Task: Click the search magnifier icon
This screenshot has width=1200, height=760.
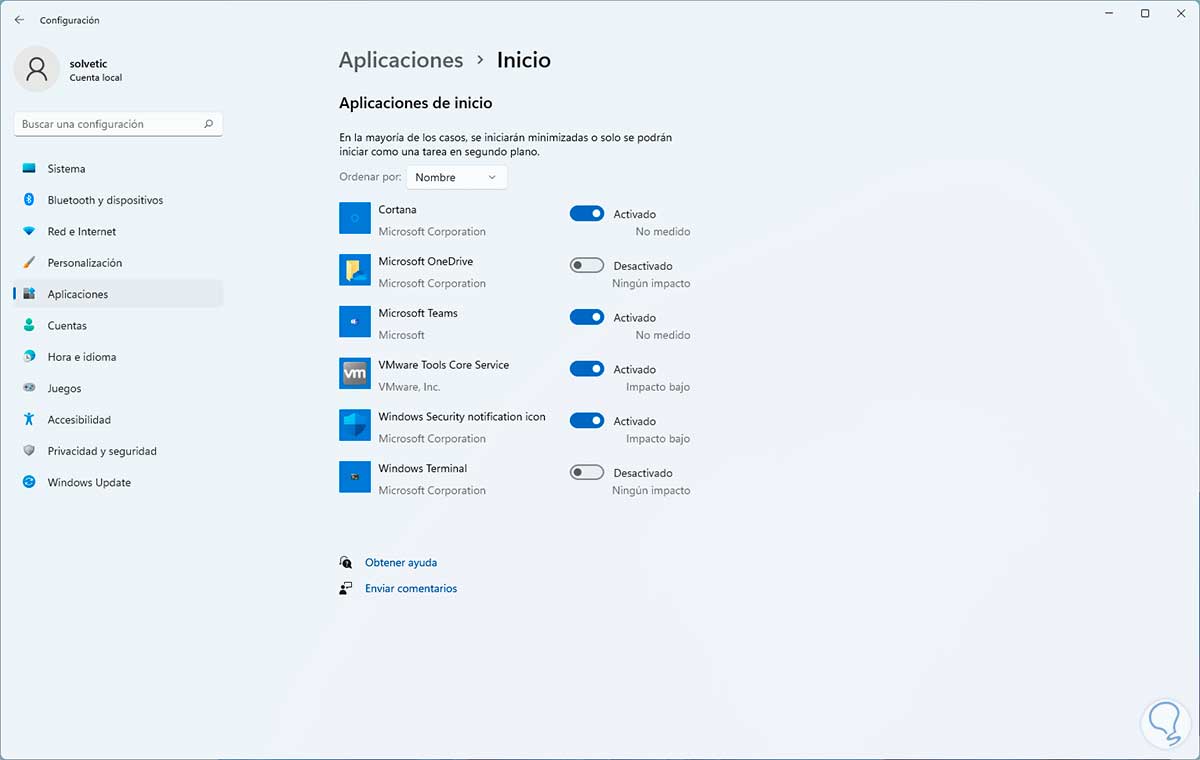Action: (x=208, y=124)
